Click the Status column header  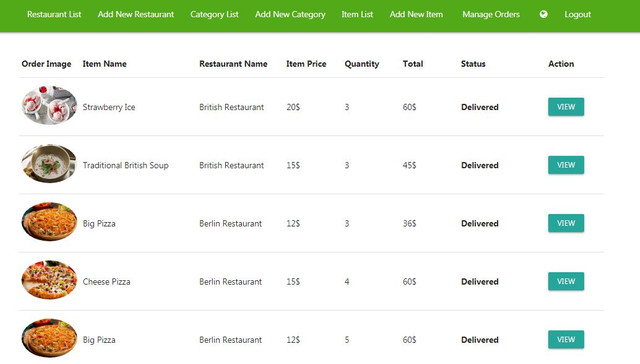tap(473, 64)
